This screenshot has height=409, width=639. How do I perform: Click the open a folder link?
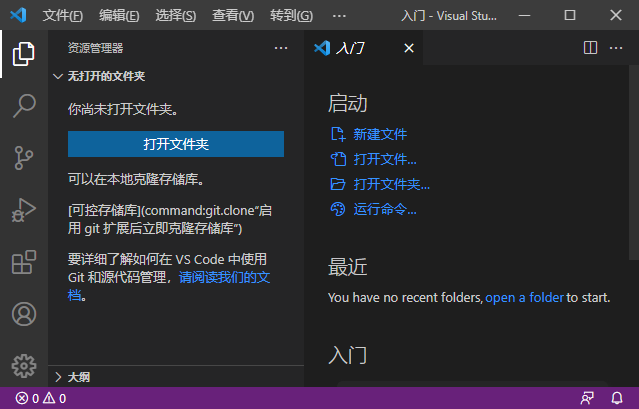click(x=525, y=297)
